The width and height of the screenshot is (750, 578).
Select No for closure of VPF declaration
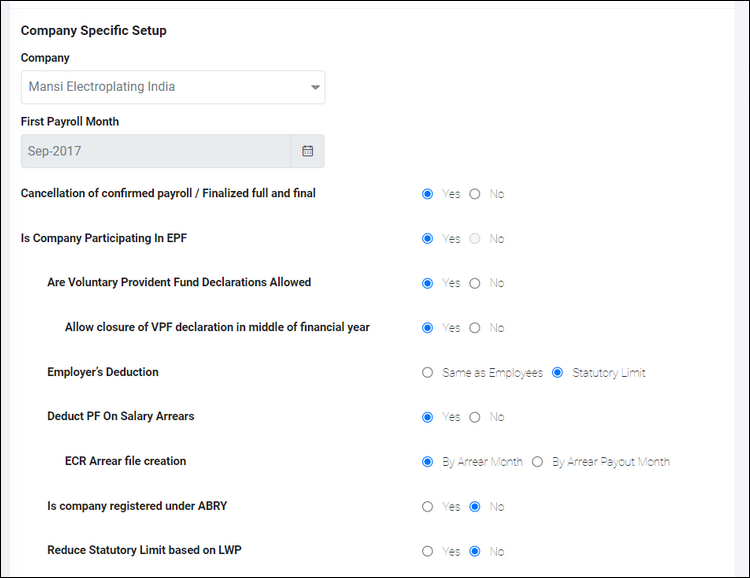[475, 328]
